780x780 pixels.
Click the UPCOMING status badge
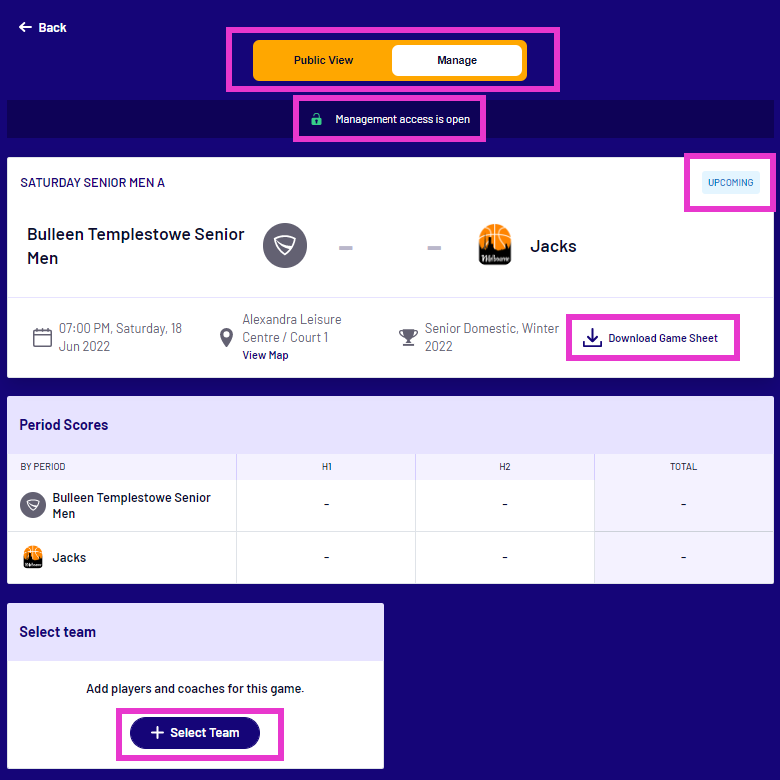point(730,183)
